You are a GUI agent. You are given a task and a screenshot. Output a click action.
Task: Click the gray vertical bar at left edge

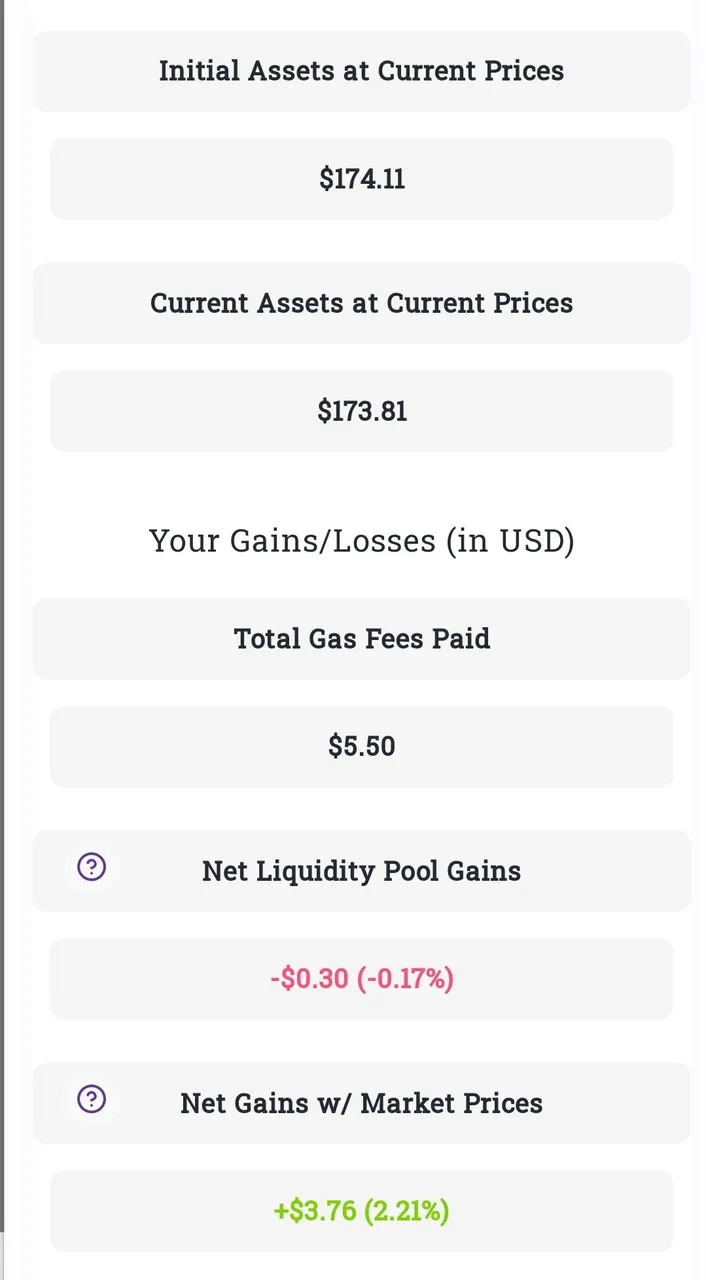tap(2, 640)
